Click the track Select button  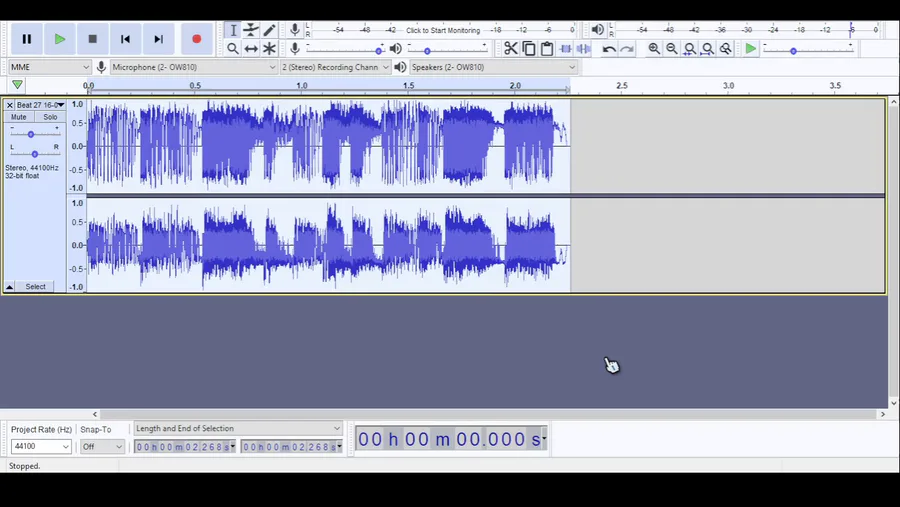(x=35, y=287)
